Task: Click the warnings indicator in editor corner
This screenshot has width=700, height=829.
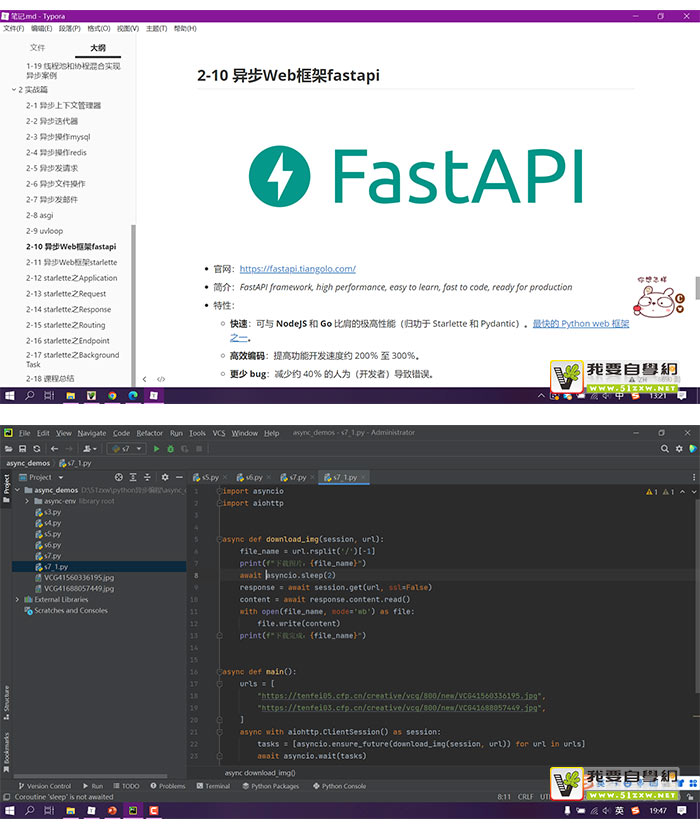Action: point(660,492)
